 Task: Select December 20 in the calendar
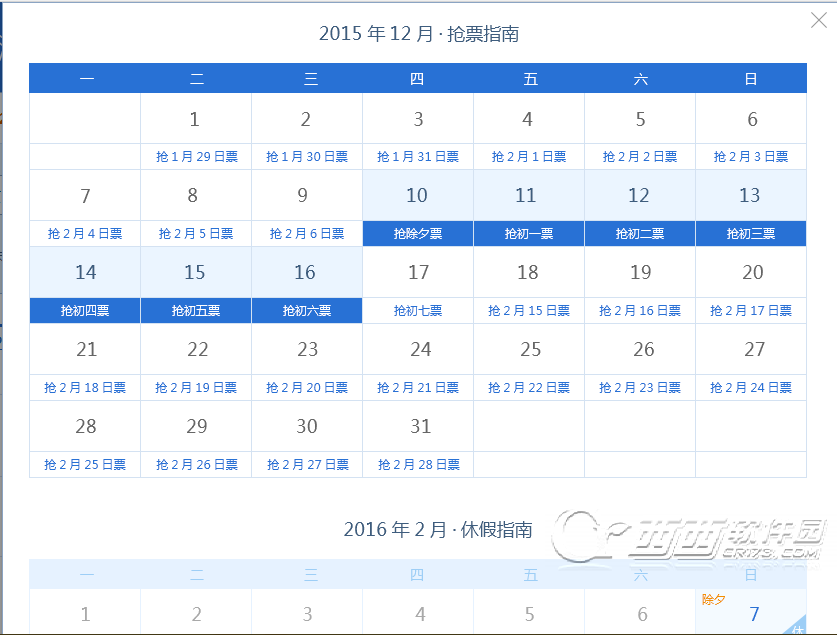point(753,272)
